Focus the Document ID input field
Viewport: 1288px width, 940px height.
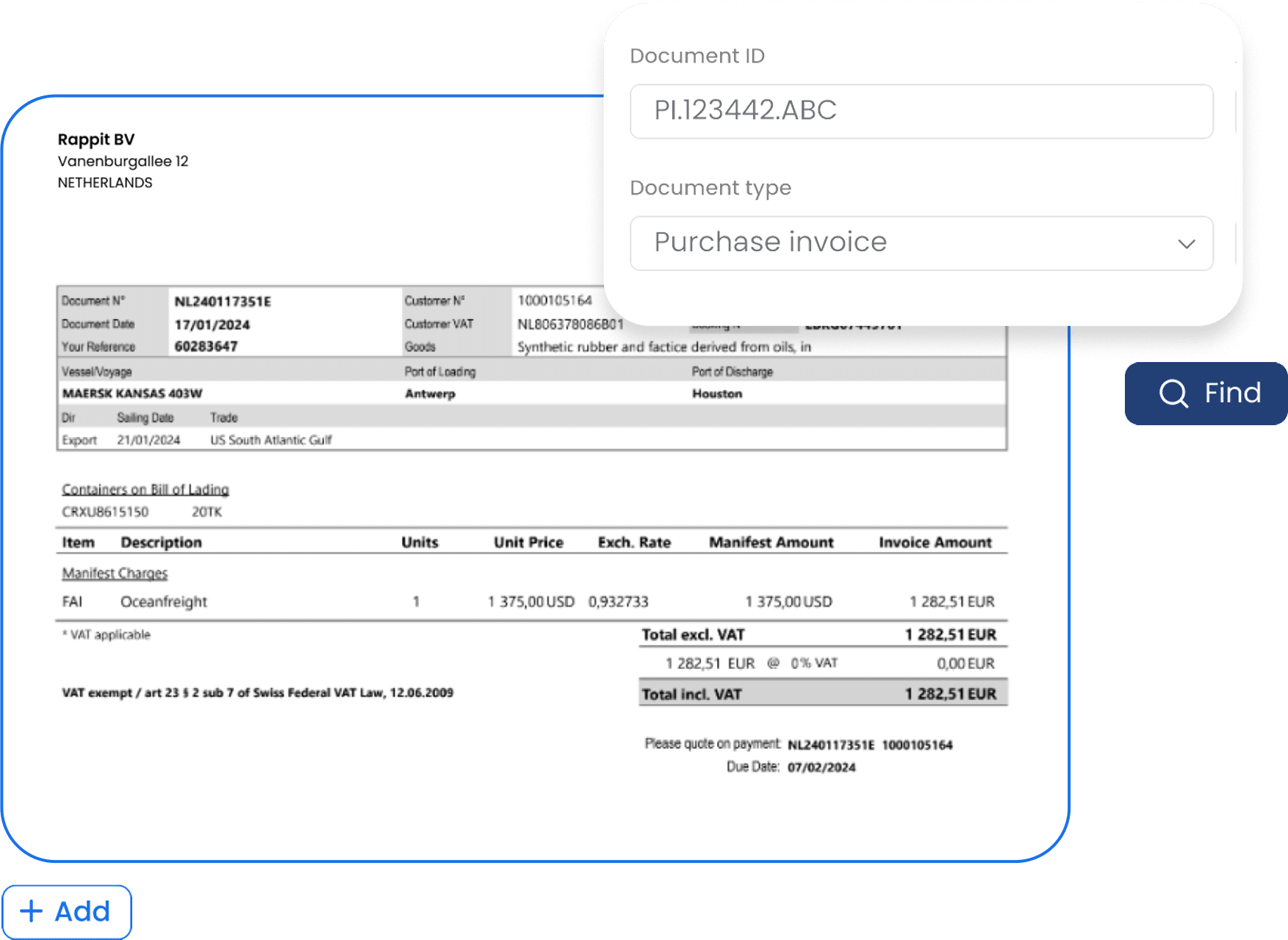[920, 111]
